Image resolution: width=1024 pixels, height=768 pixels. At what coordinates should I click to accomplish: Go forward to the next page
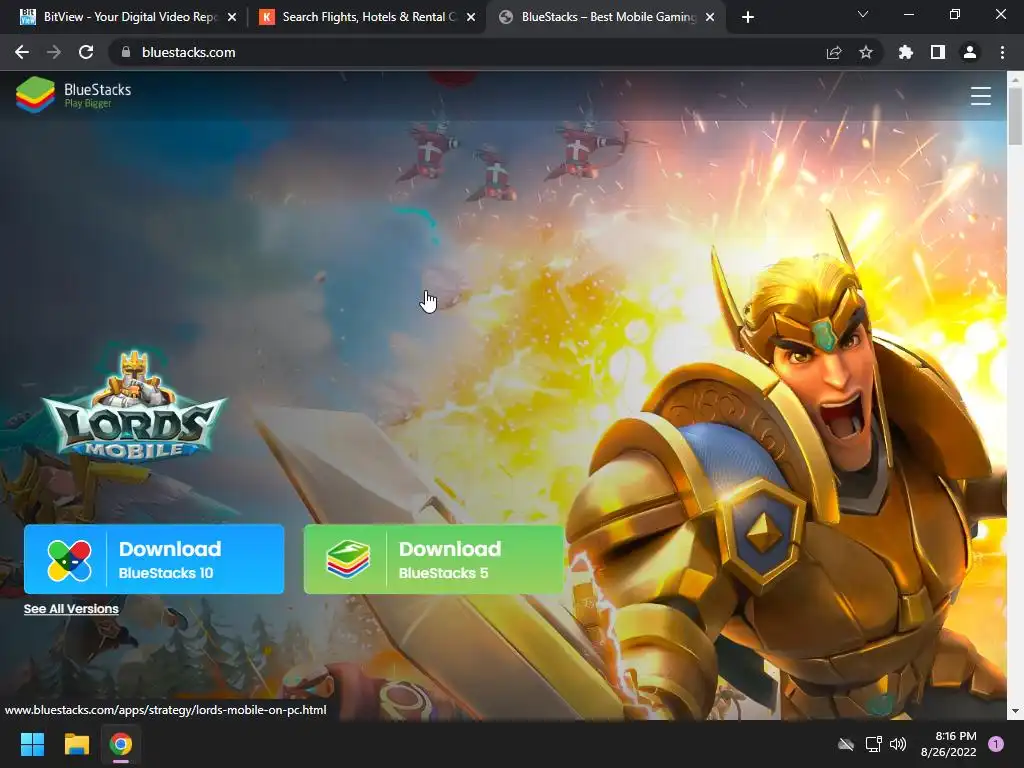pyautogui.click(x=54, y=52)
